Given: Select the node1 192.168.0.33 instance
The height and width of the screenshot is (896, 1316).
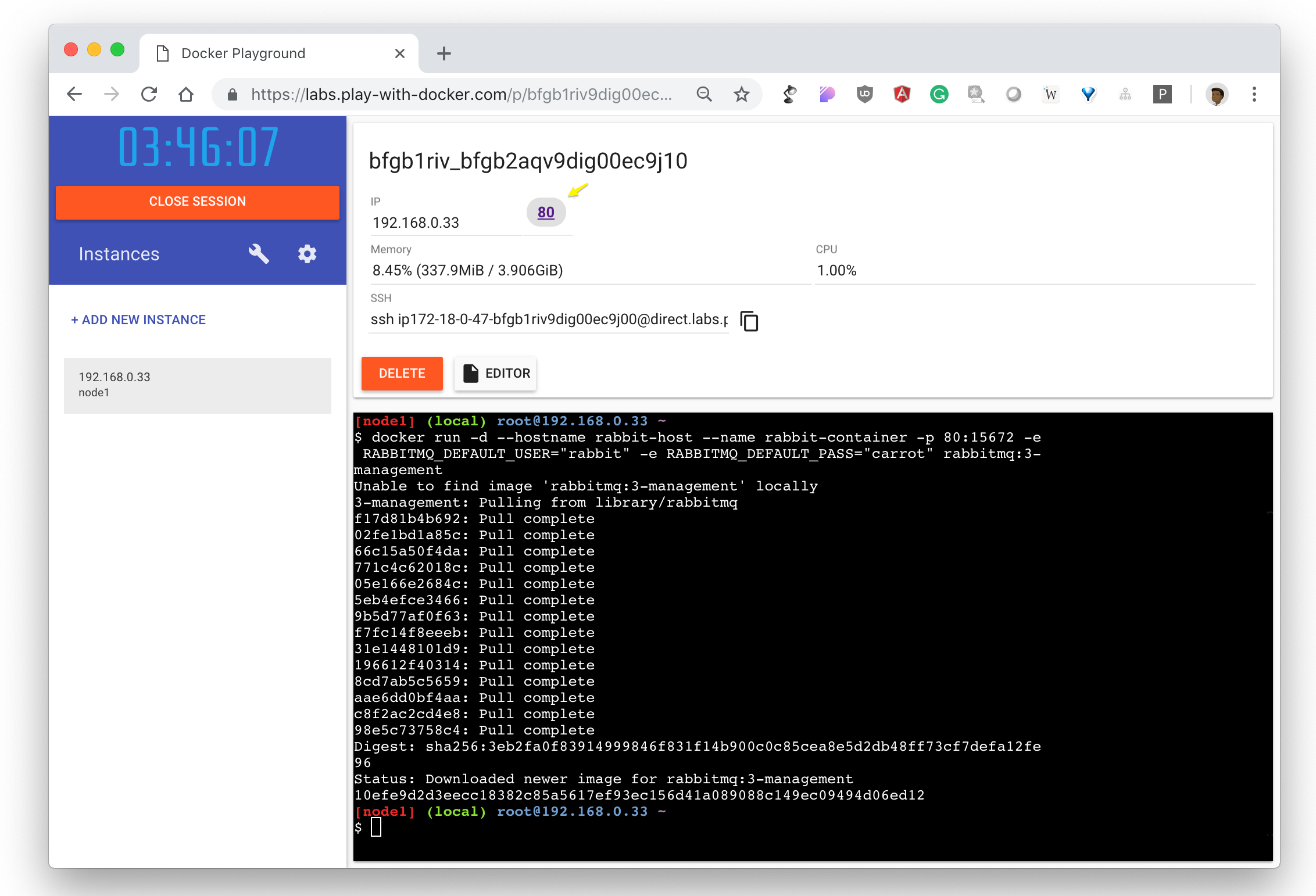Looking at the screenshot, I should click(198, 385).
